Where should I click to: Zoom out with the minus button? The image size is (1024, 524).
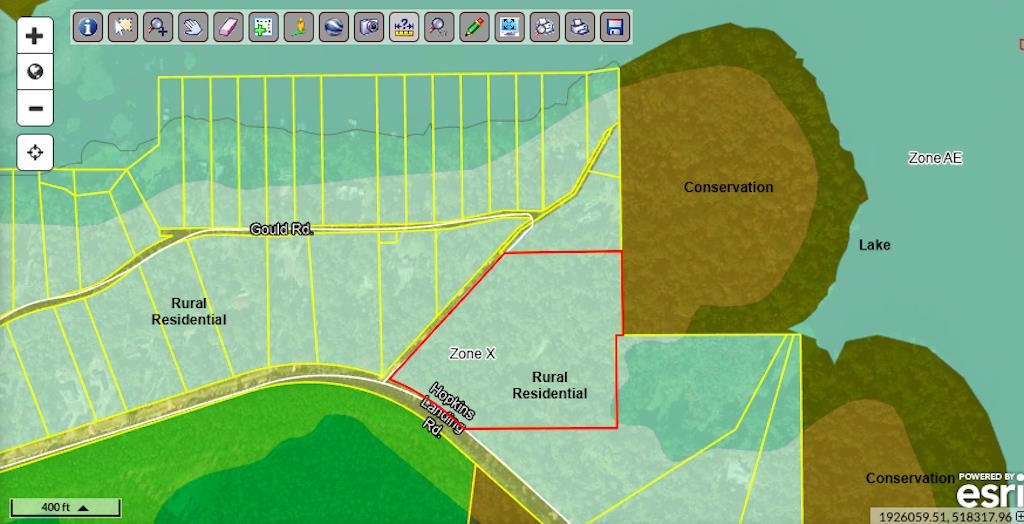[x=35, y=108]
